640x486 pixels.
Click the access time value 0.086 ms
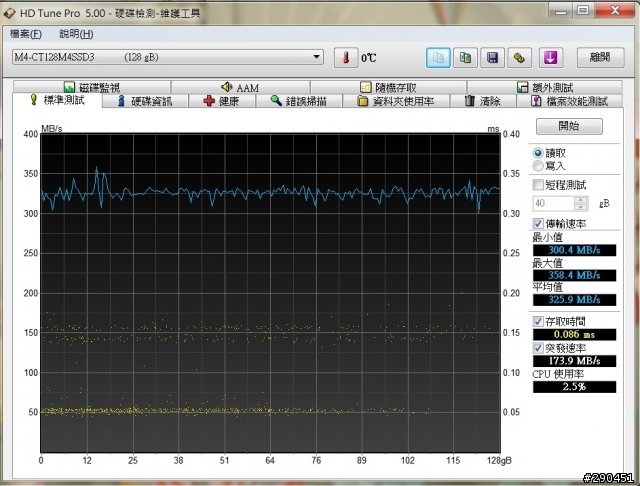[574, 335]
